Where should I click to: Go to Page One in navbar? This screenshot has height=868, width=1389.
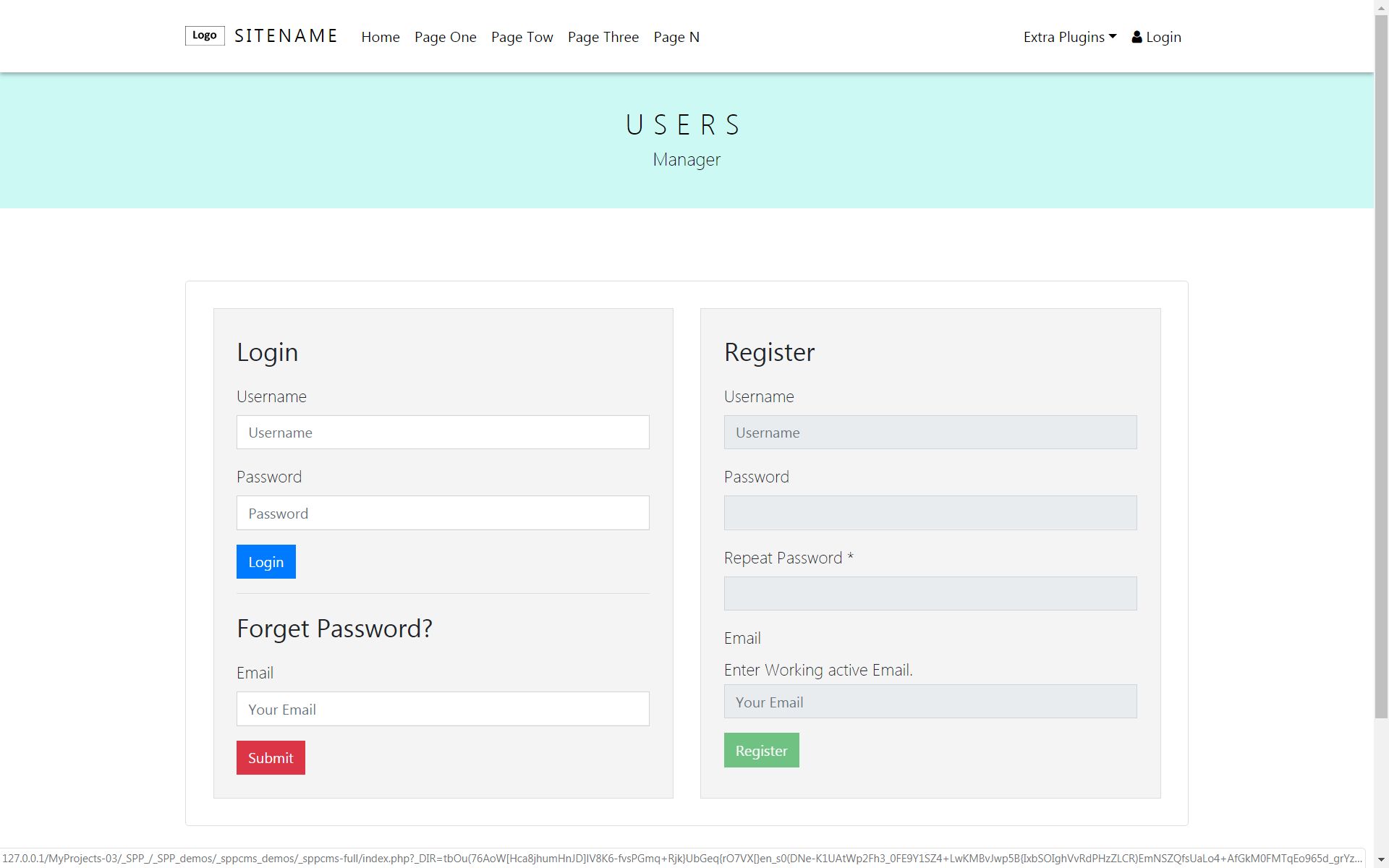445,37
